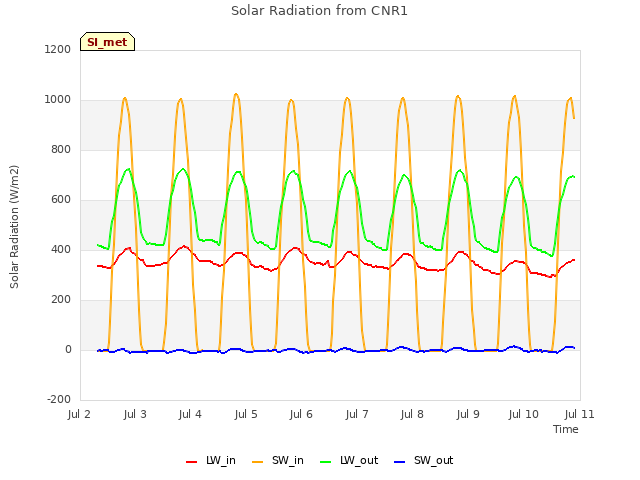Click the Jul 9 x-axis tick label
The width and height of the screenshot is (640, 480).
pyautogui.click(x=468, y=414)
